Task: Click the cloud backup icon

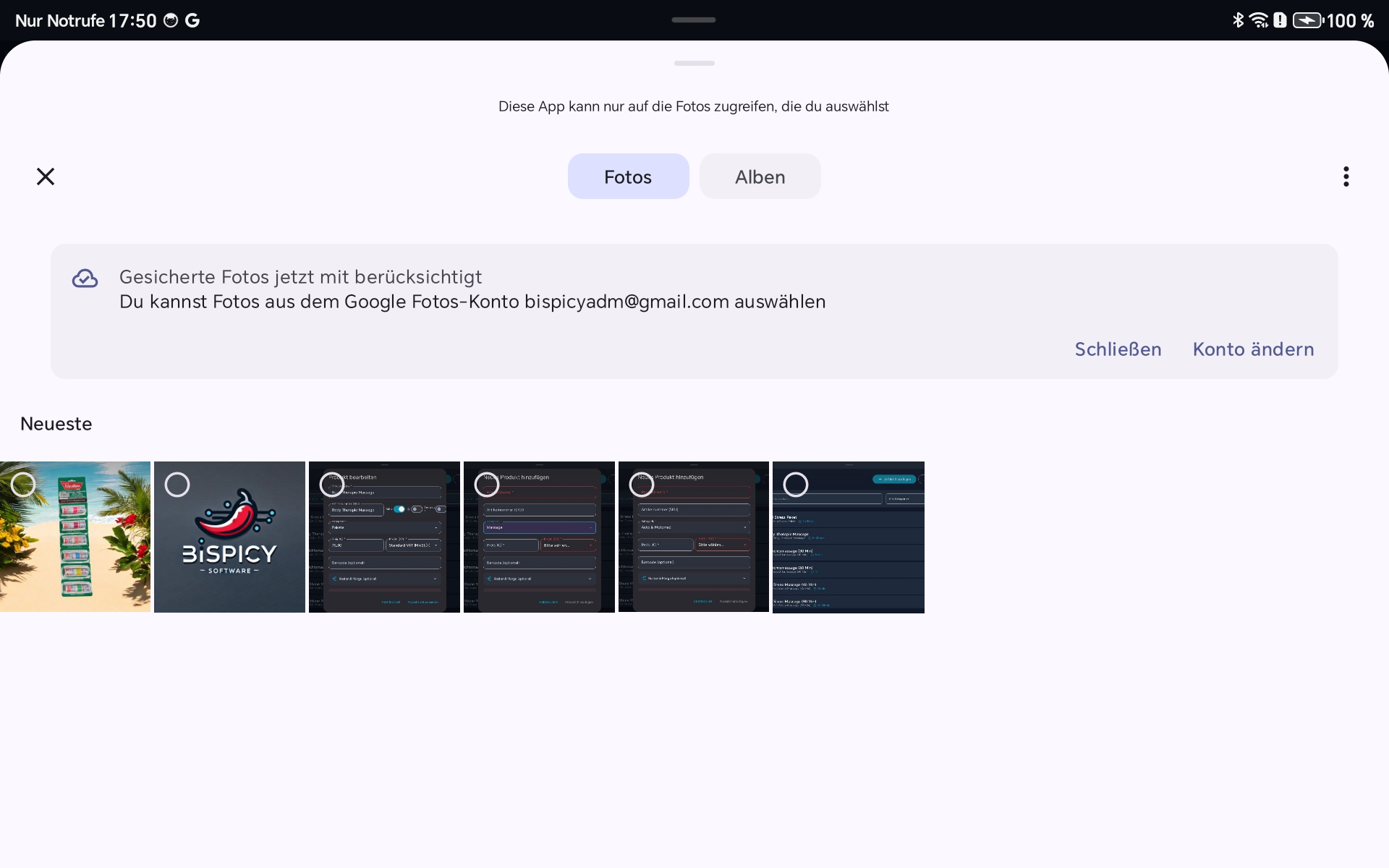Action: point(85,278)
